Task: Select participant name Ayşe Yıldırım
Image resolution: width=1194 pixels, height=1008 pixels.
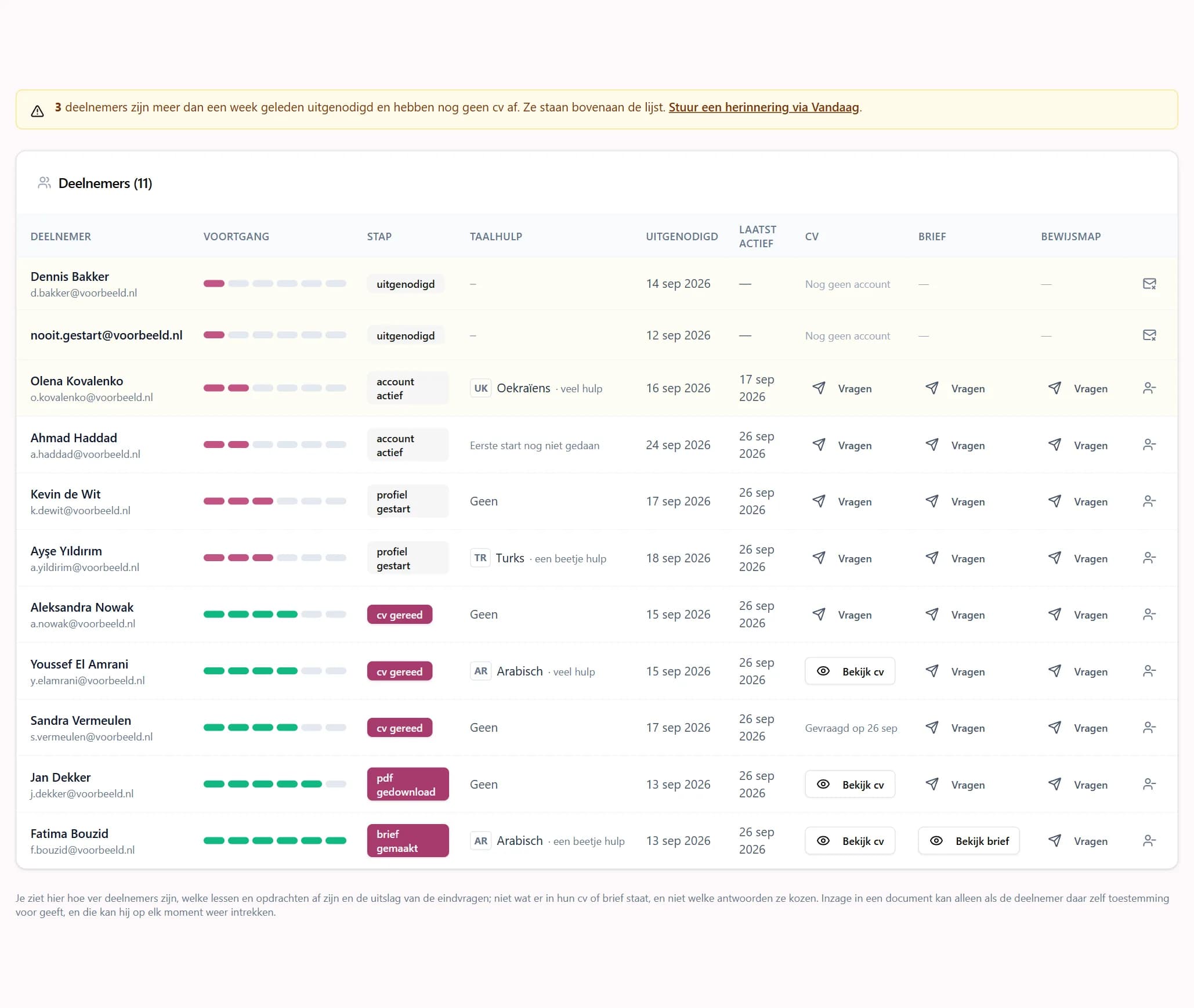Action: pyautogui.click(x=66, y=551)
